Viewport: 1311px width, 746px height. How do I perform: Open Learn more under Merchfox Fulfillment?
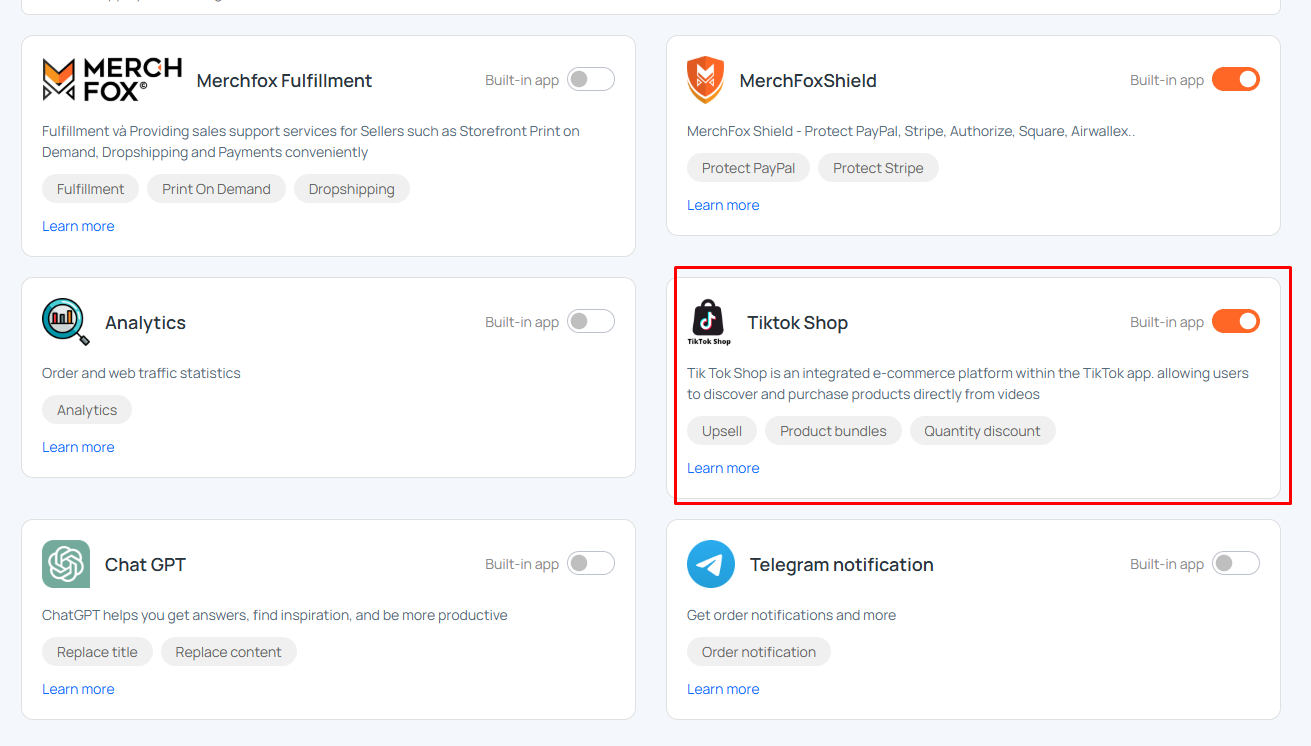(x=78, y=226)
